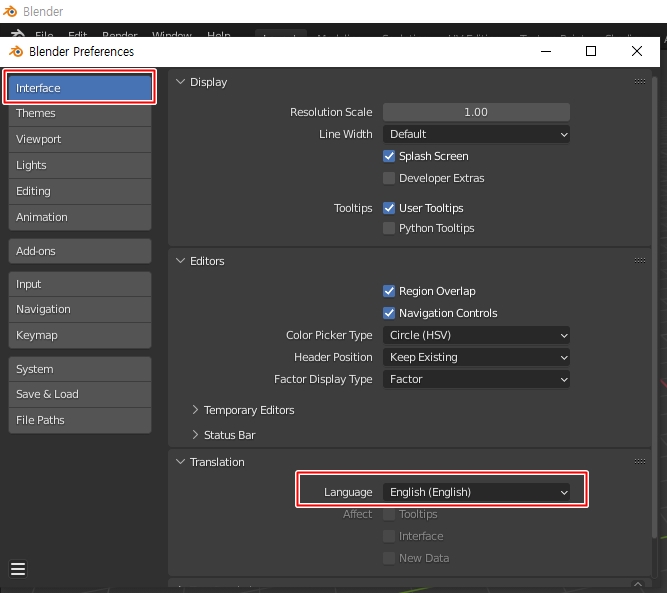Open the Keymap preferences section
Image resolution: width=667 pixels, height=593 pixels.
[80, 335]
